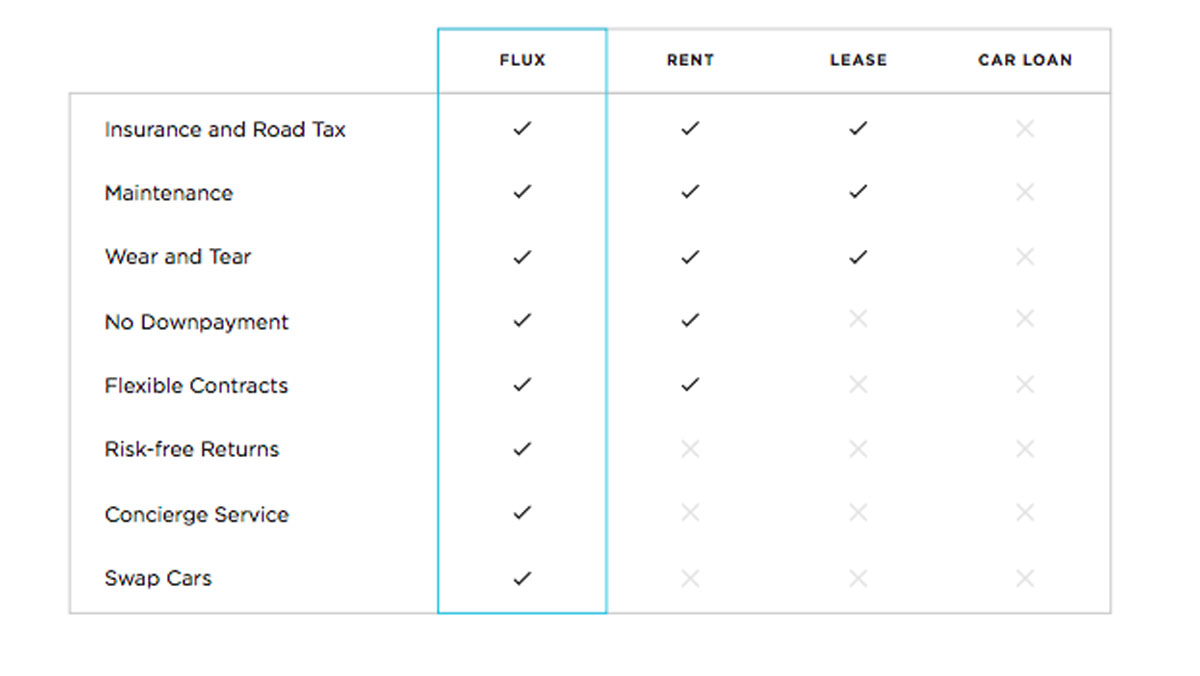Click the Car Loan cross for Insurance and Road Tax

click(1024, 129)
